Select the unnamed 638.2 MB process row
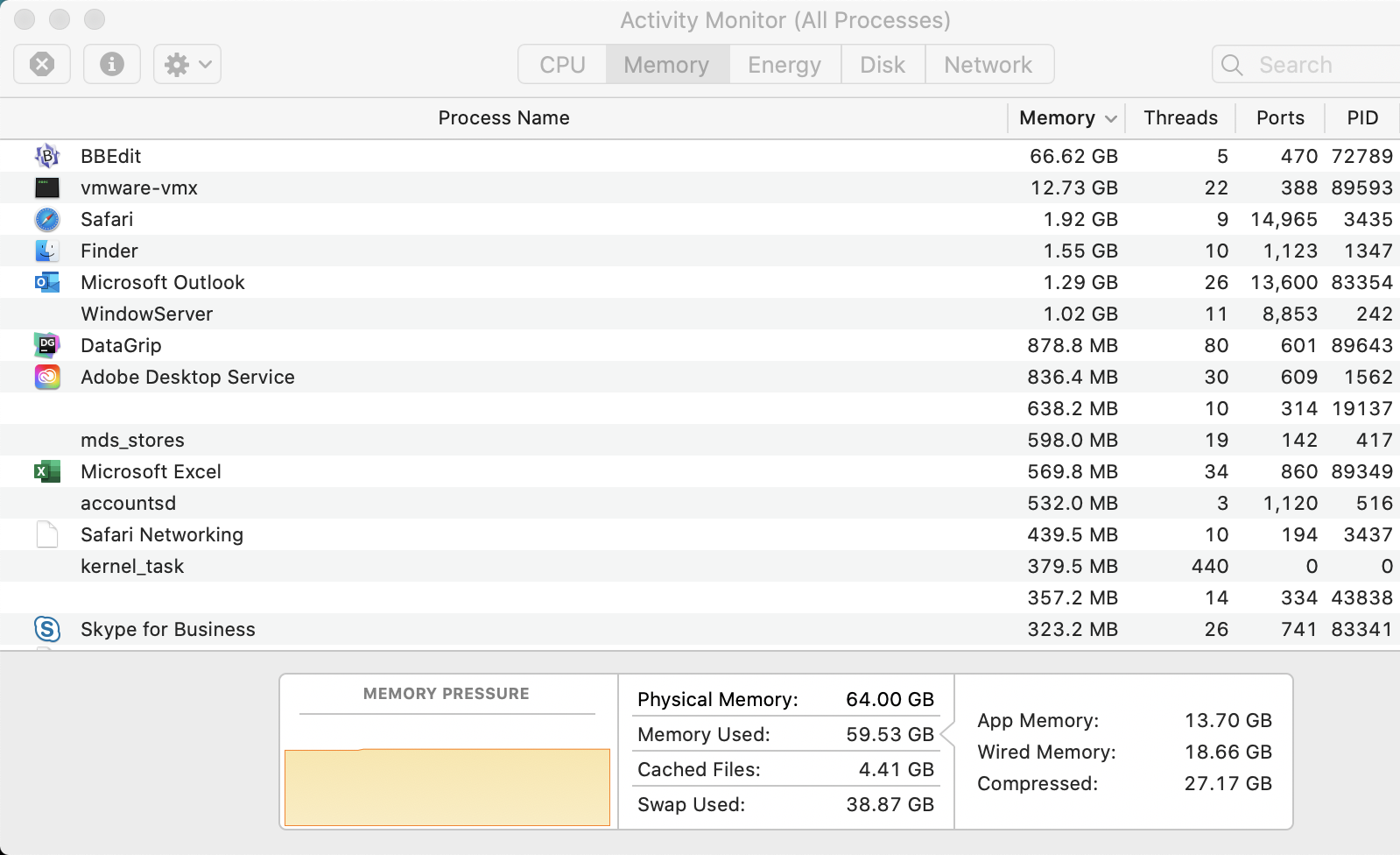 point(700,408)
